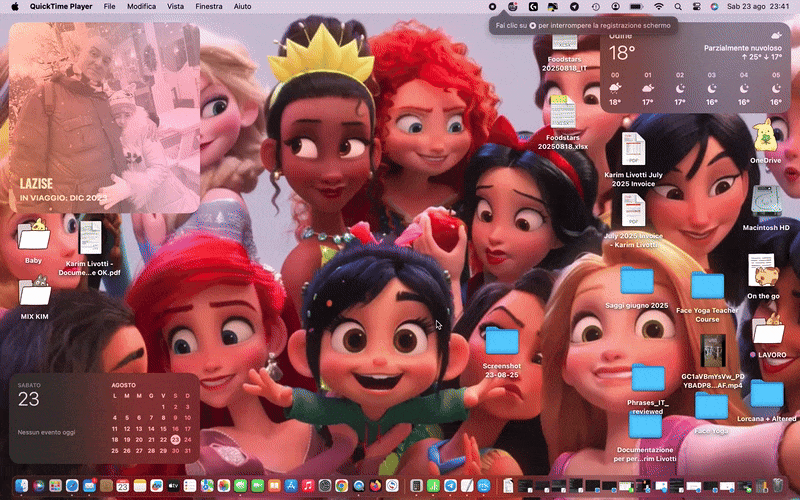Open the App Store from the Dock
Viewport: 800px width, 500px height.
(291, 485)
